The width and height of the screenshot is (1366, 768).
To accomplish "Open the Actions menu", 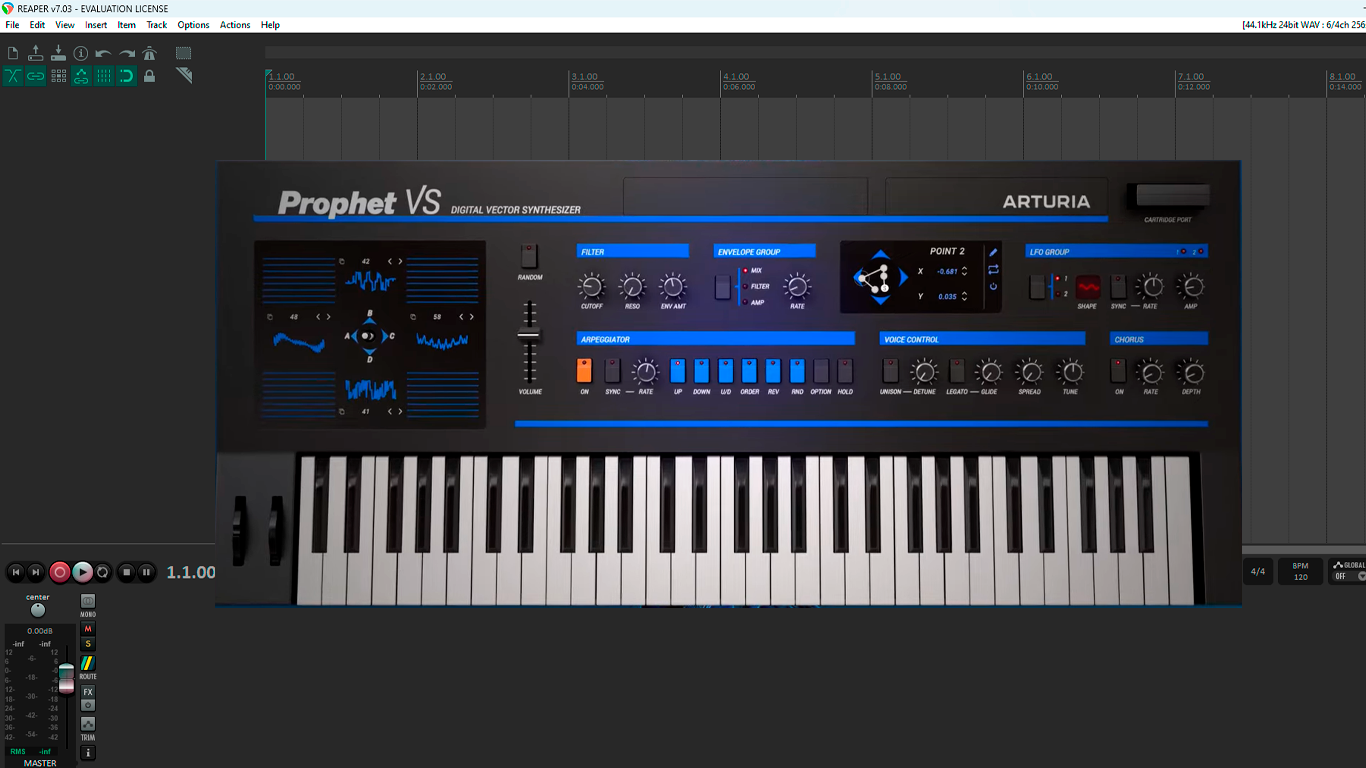I will pos(235,25).
